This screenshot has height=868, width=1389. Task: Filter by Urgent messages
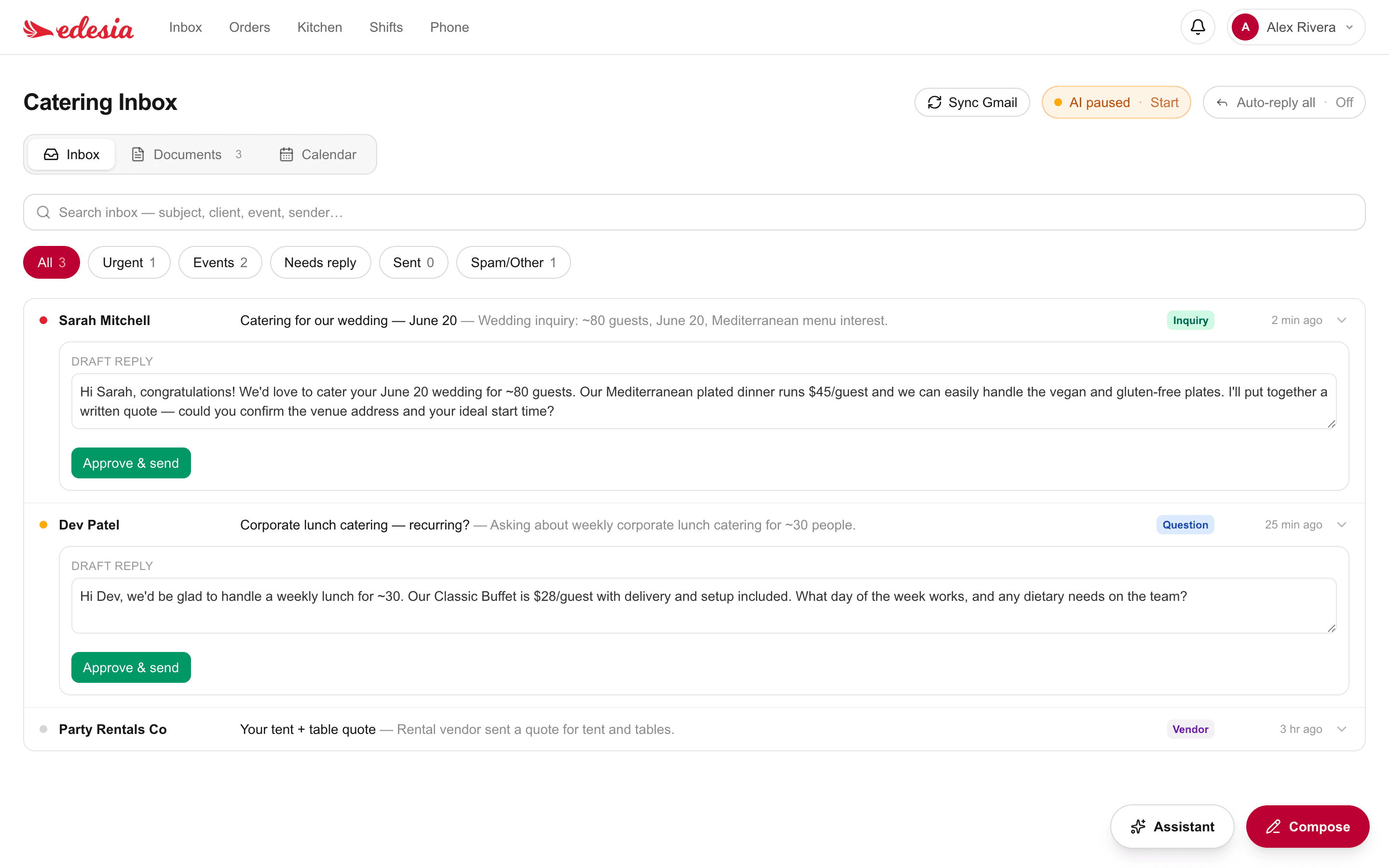129,262
